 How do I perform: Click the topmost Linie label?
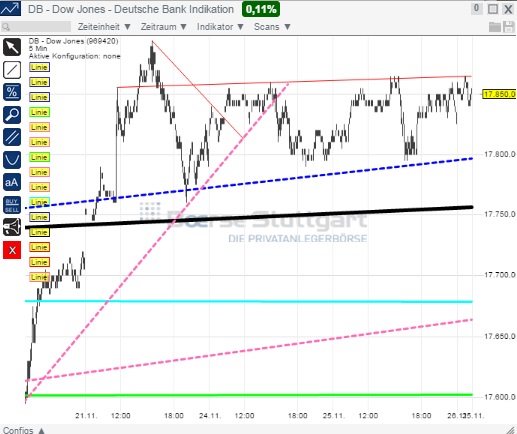pos(39,67)
